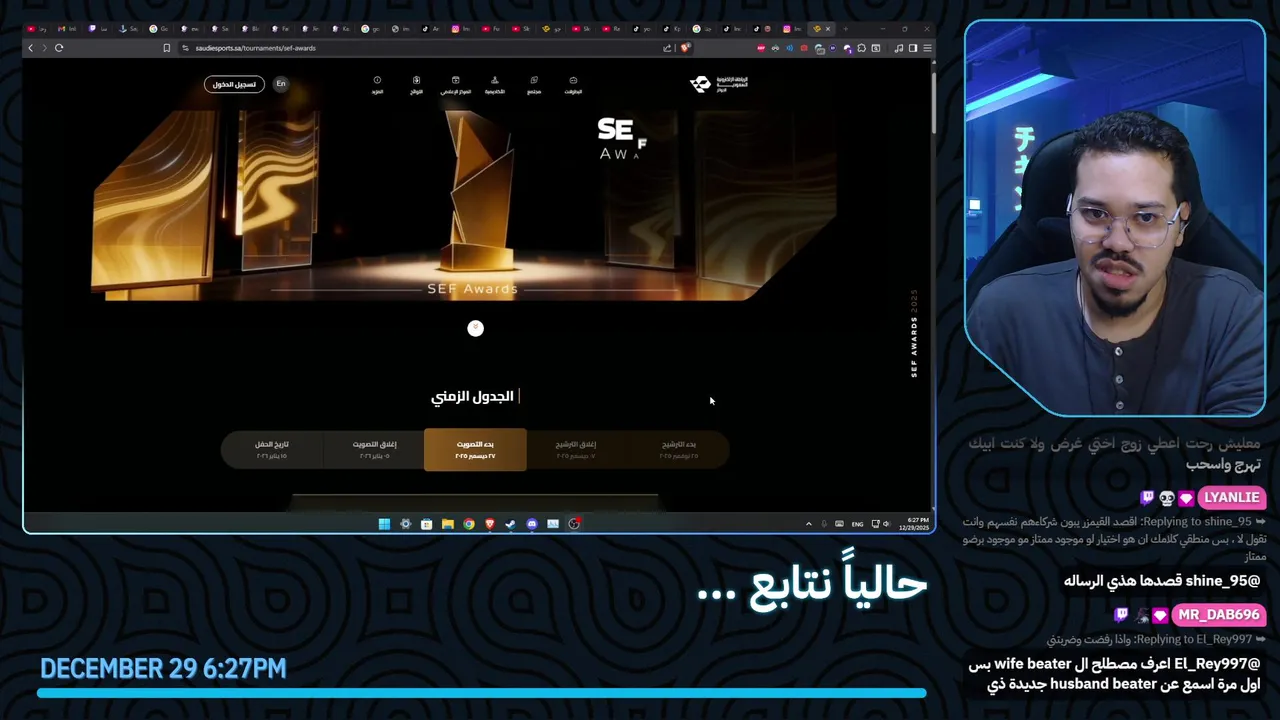Click the Saudi Esports Federation logo

click(x=719, y=84)
